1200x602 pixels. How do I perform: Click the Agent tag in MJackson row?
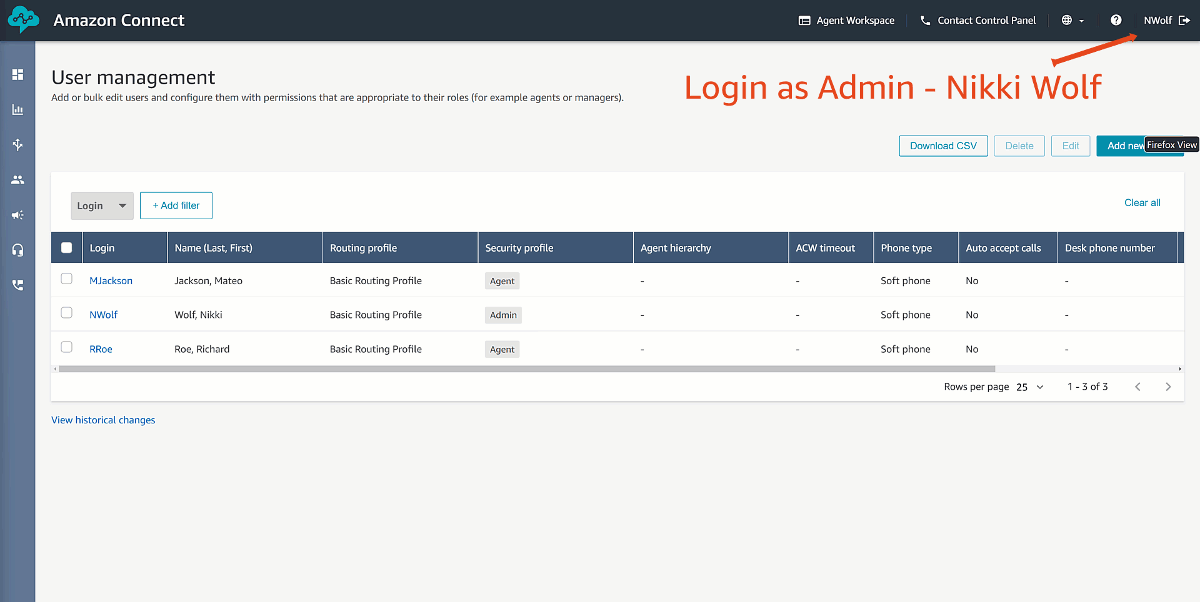click(x=502, y=281)
